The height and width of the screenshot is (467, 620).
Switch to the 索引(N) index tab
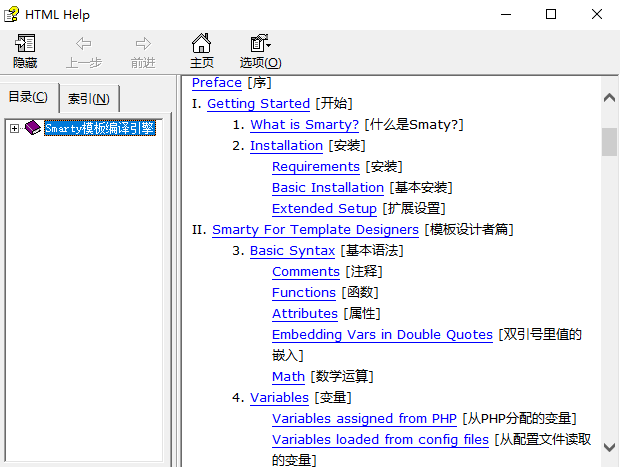tap(90, 98)
